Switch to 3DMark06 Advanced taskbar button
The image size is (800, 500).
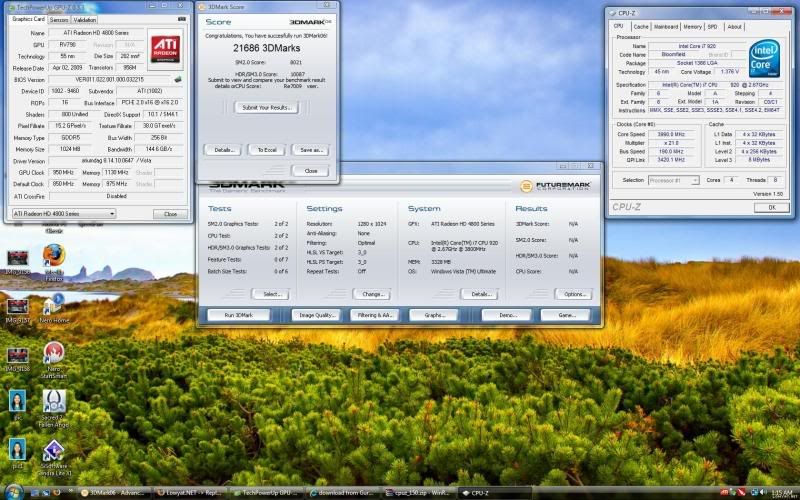tap(114, 493)
